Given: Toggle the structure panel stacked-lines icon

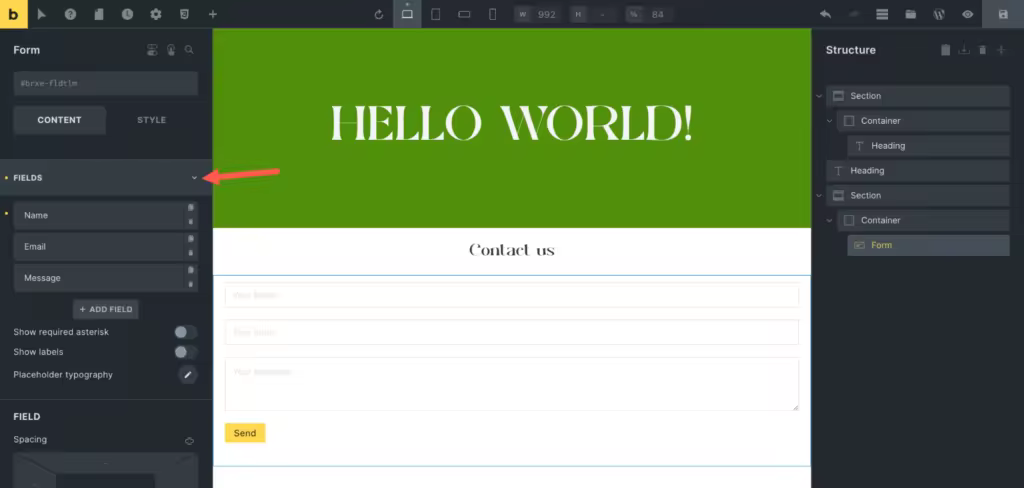Looking at the screenshot, I should coord(882,14).
